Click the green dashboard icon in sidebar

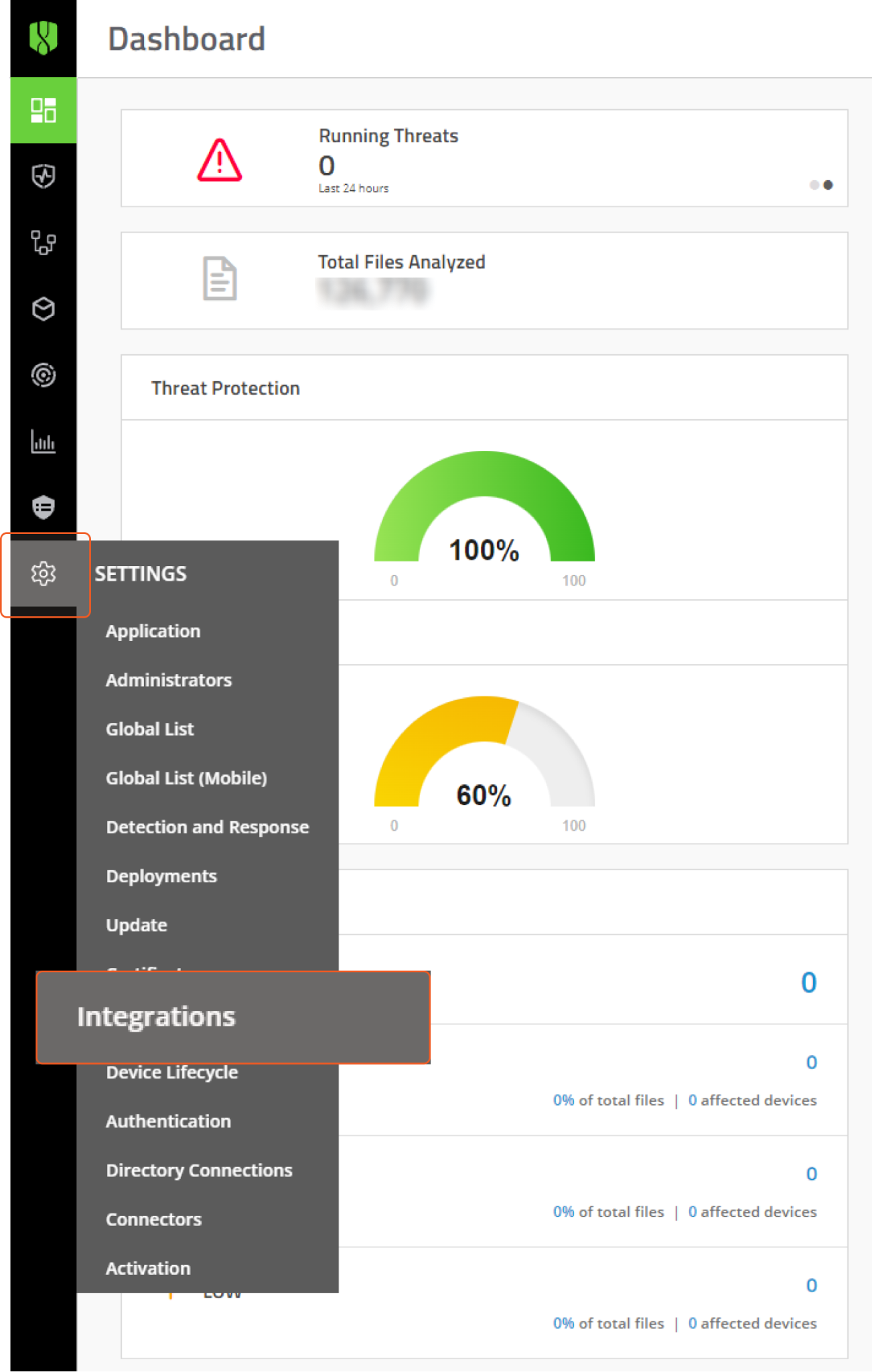tap(43, 111)
